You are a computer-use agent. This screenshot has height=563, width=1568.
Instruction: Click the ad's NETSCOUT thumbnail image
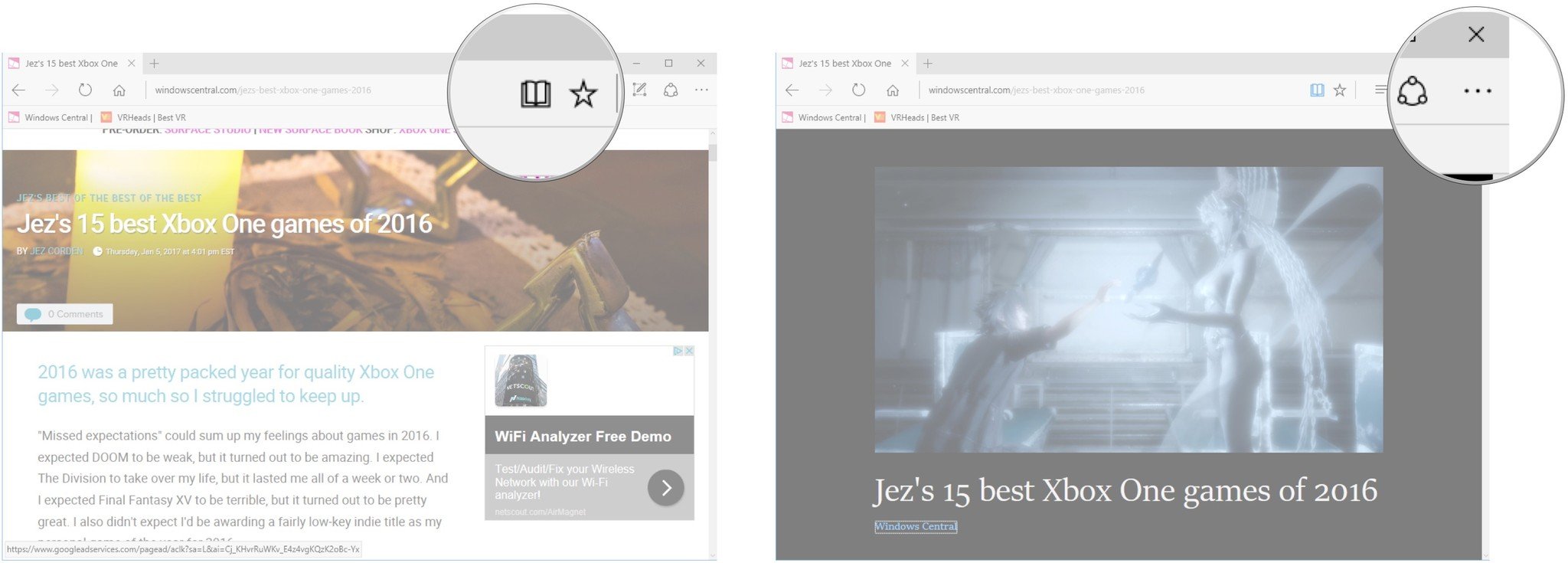[521, 380]
